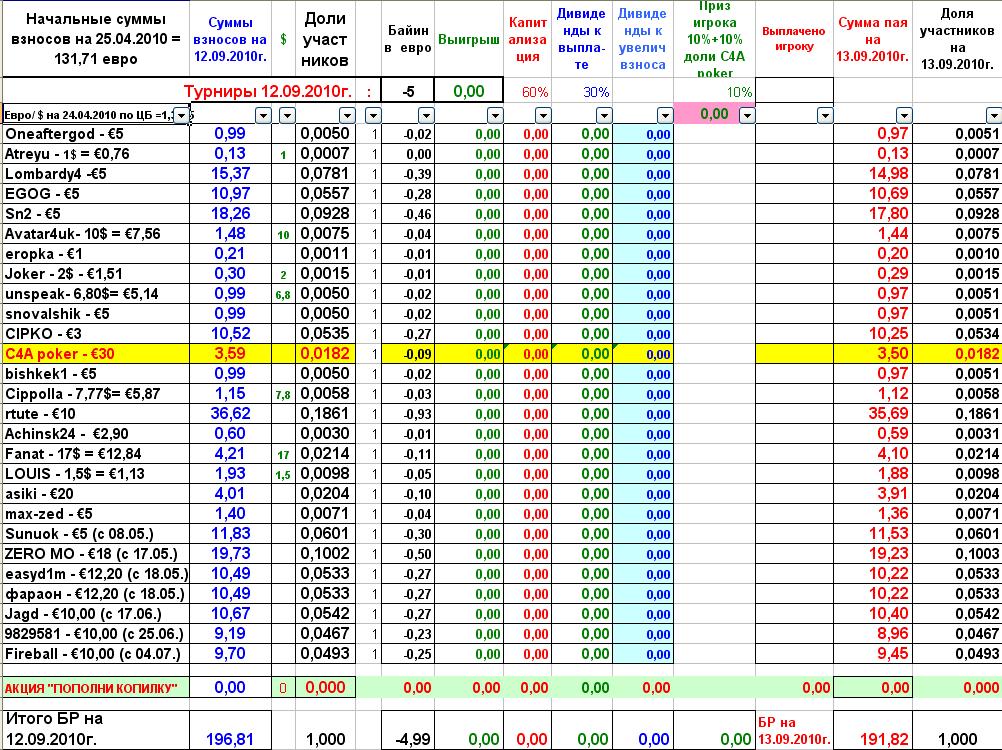Open filter dropdown for Выплачено игроку column
1002x750 pixels.
coord(825,115)
